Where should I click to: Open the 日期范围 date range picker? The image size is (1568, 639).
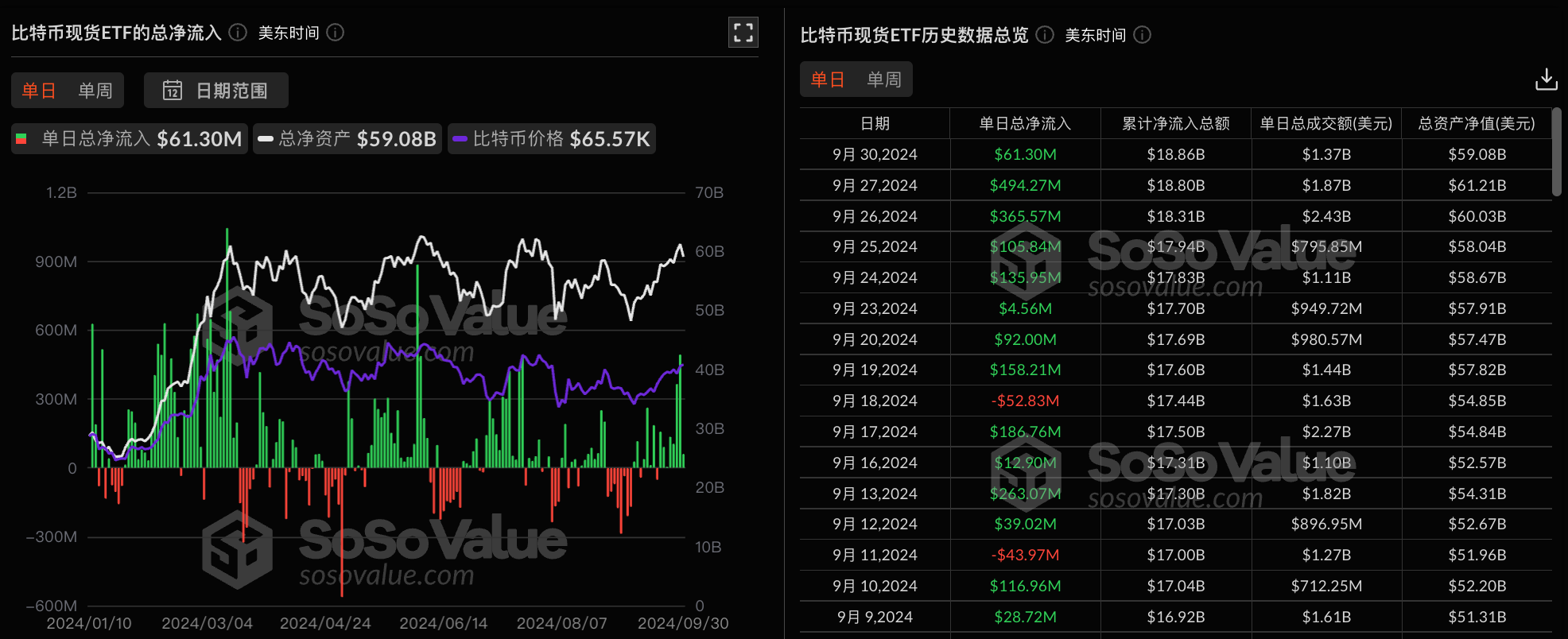point(216,91)
